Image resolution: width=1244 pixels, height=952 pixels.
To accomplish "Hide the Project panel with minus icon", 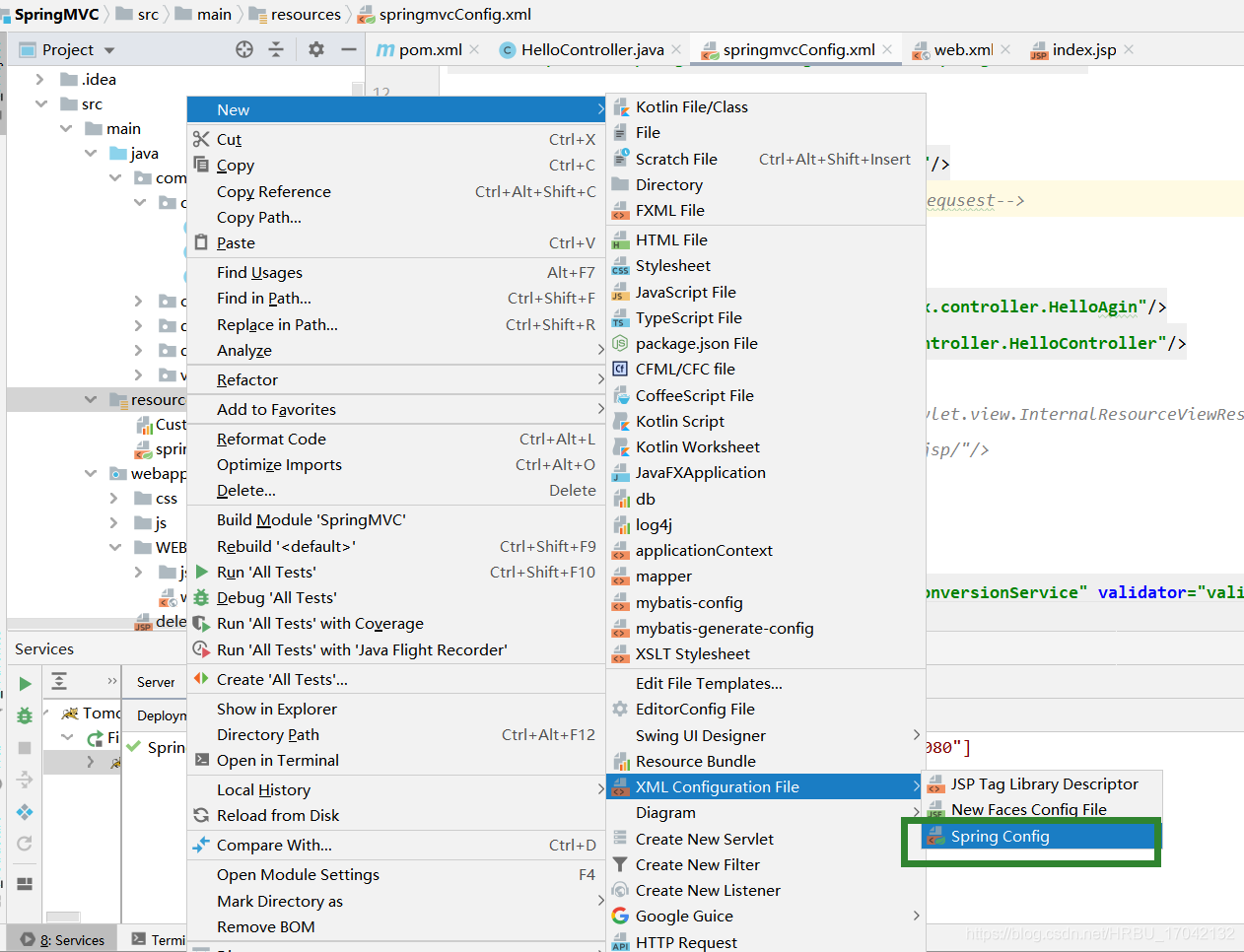I will click(x=349, y=49).
